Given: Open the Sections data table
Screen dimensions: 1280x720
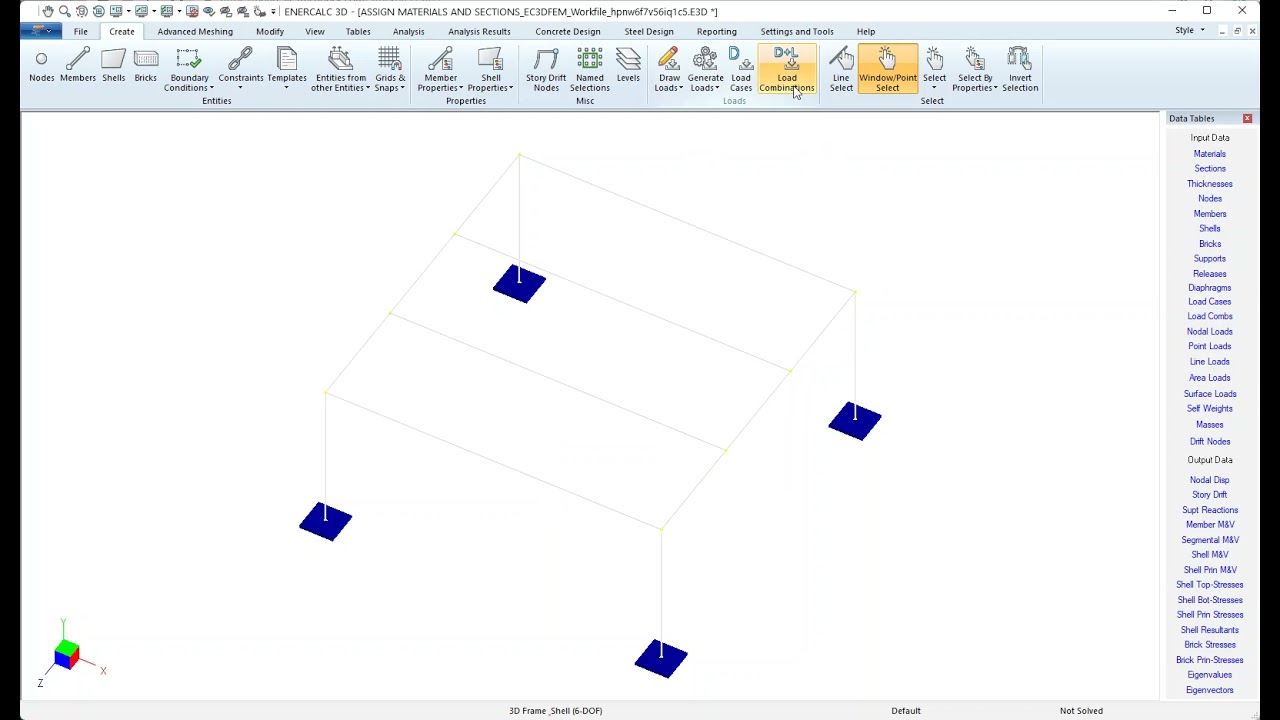Looking at the screenshot, I should pos(1210,169).
